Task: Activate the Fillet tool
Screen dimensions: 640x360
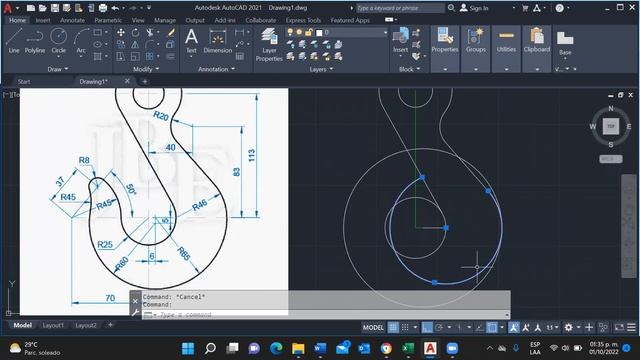Action: [150, 44]
